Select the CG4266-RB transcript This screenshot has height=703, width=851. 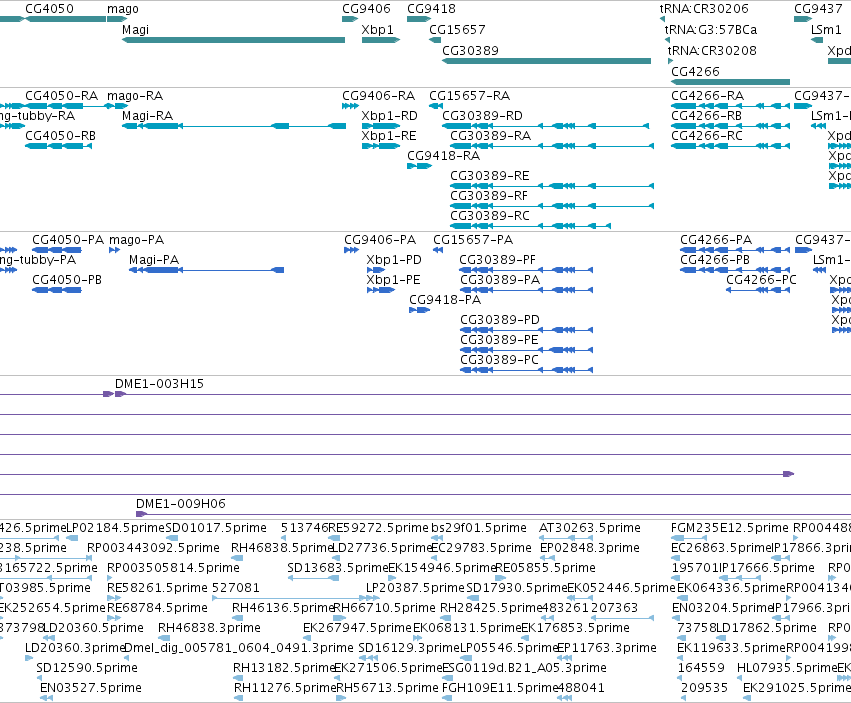(731, 126)
